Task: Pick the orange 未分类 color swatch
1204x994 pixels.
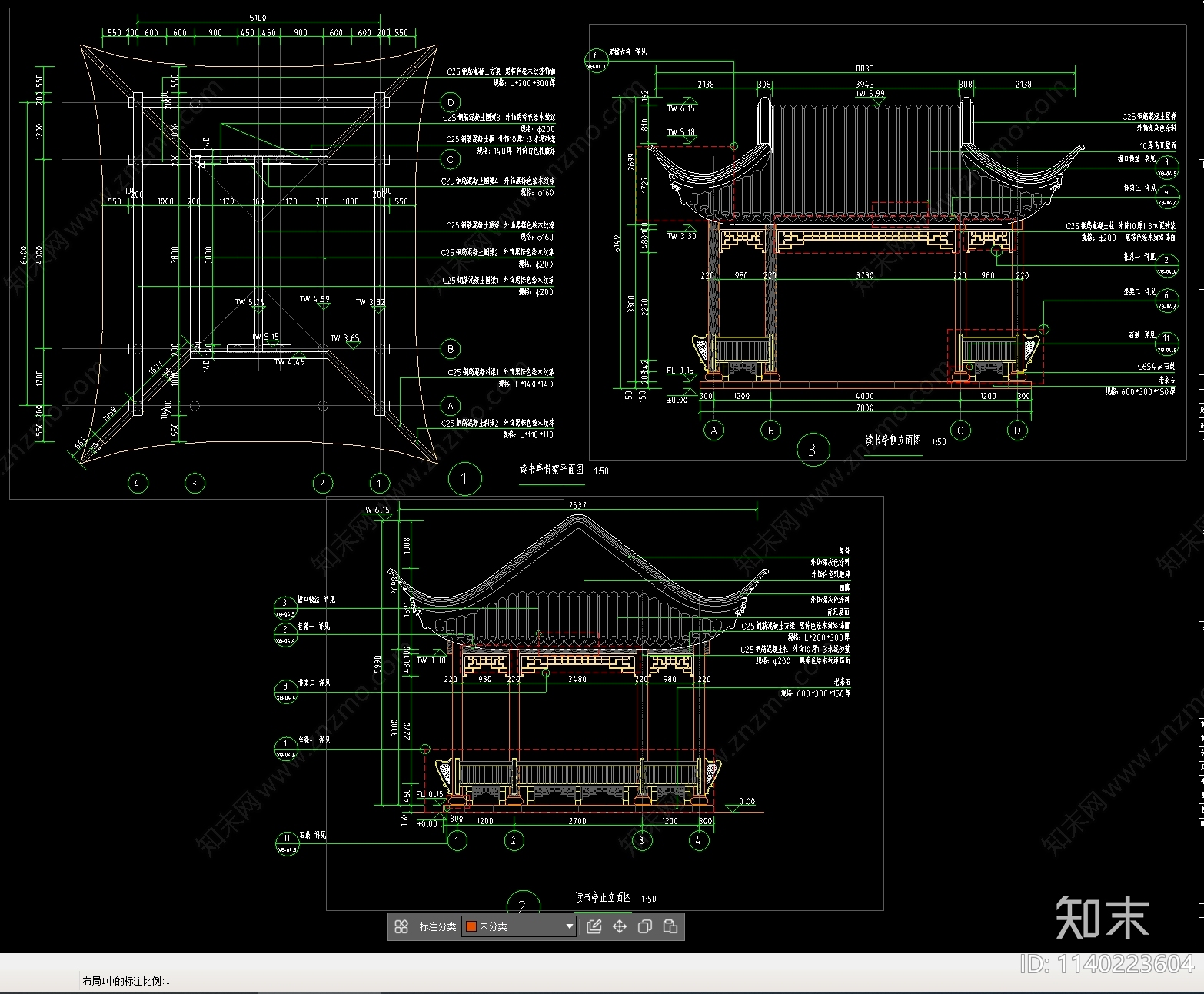Action: (x=471, y=926)
